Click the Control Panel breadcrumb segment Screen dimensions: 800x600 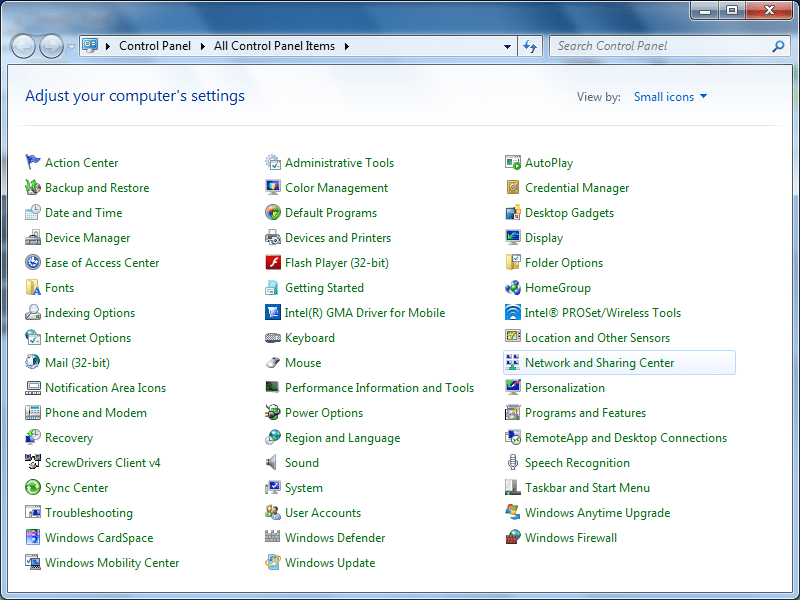tap(155, 46)
